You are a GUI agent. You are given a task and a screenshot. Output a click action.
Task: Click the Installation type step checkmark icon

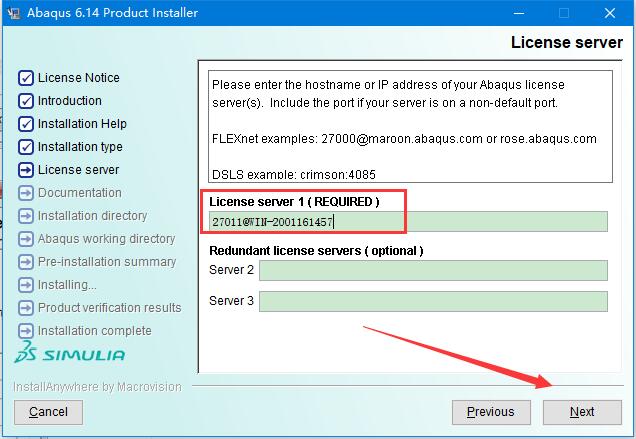pyautogui.click(x=26, y=147)
